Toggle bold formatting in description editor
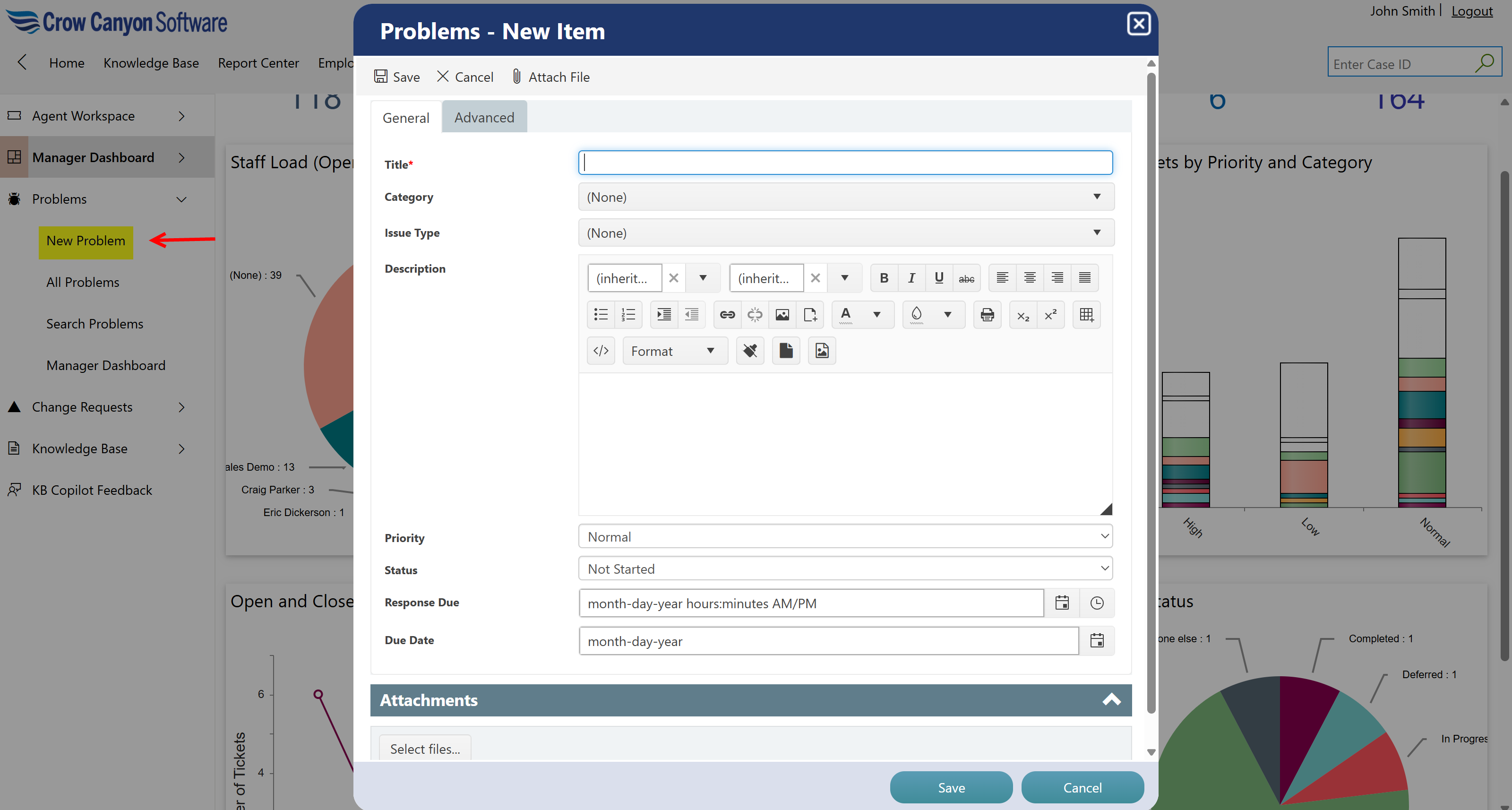Screen dimensions: 1512x810 (884, 278)
